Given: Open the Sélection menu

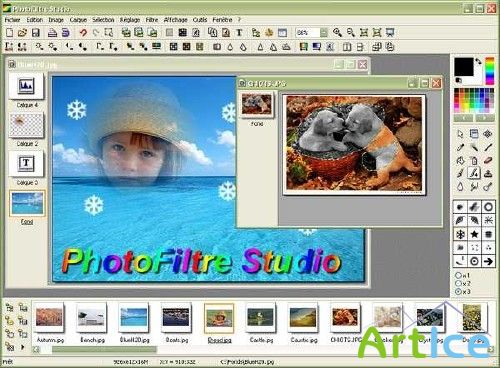Looking at the screenshot, I should point(103,20).
